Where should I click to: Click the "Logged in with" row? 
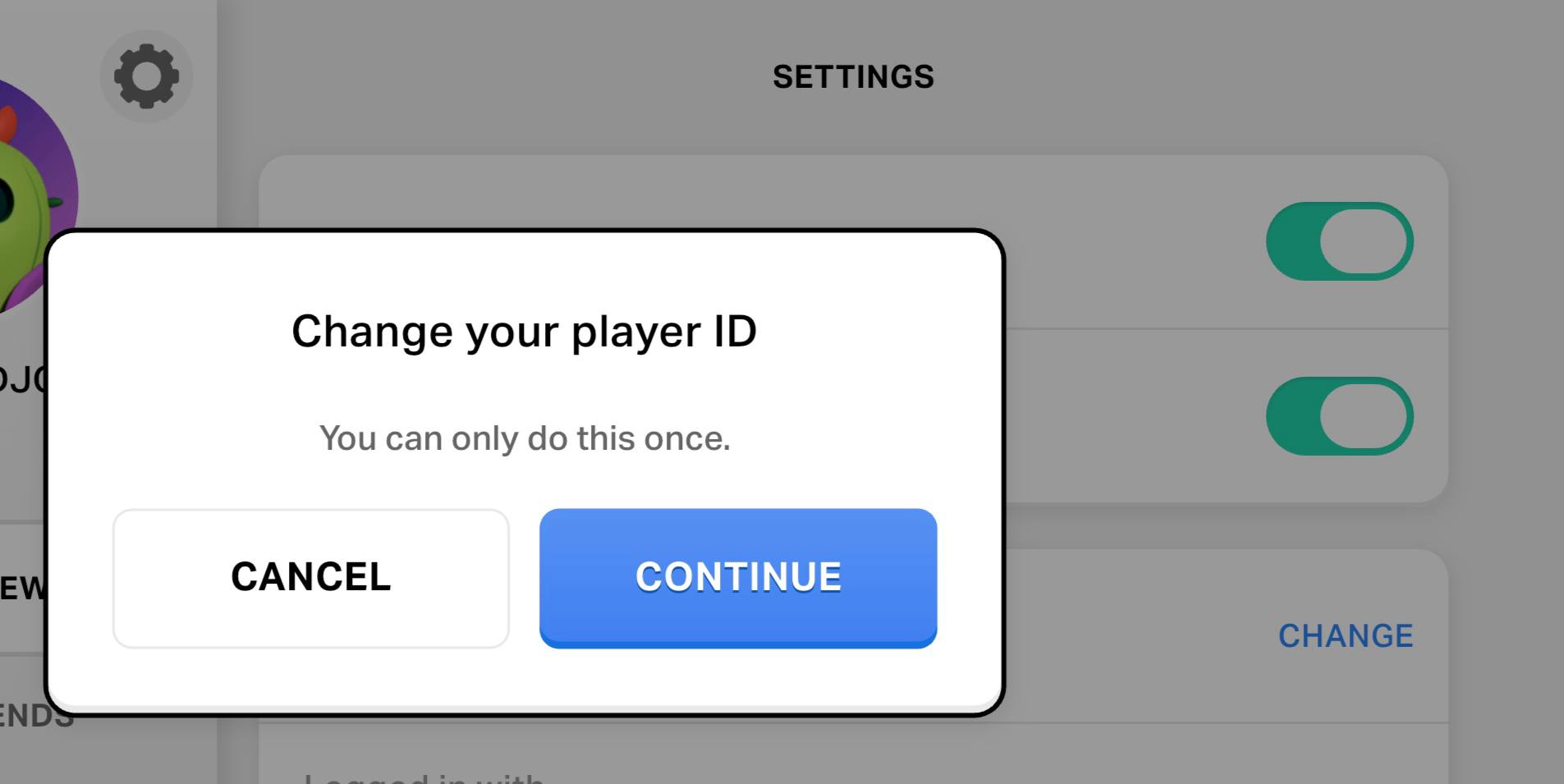853,755
